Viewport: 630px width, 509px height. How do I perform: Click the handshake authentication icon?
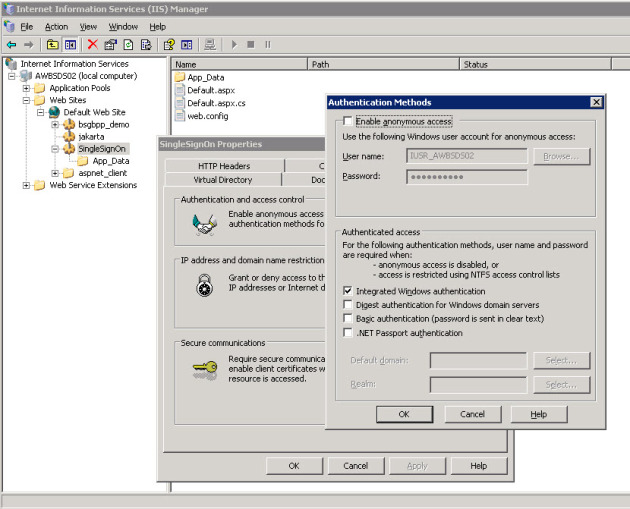pyautogui.click(x=205, y=224)
